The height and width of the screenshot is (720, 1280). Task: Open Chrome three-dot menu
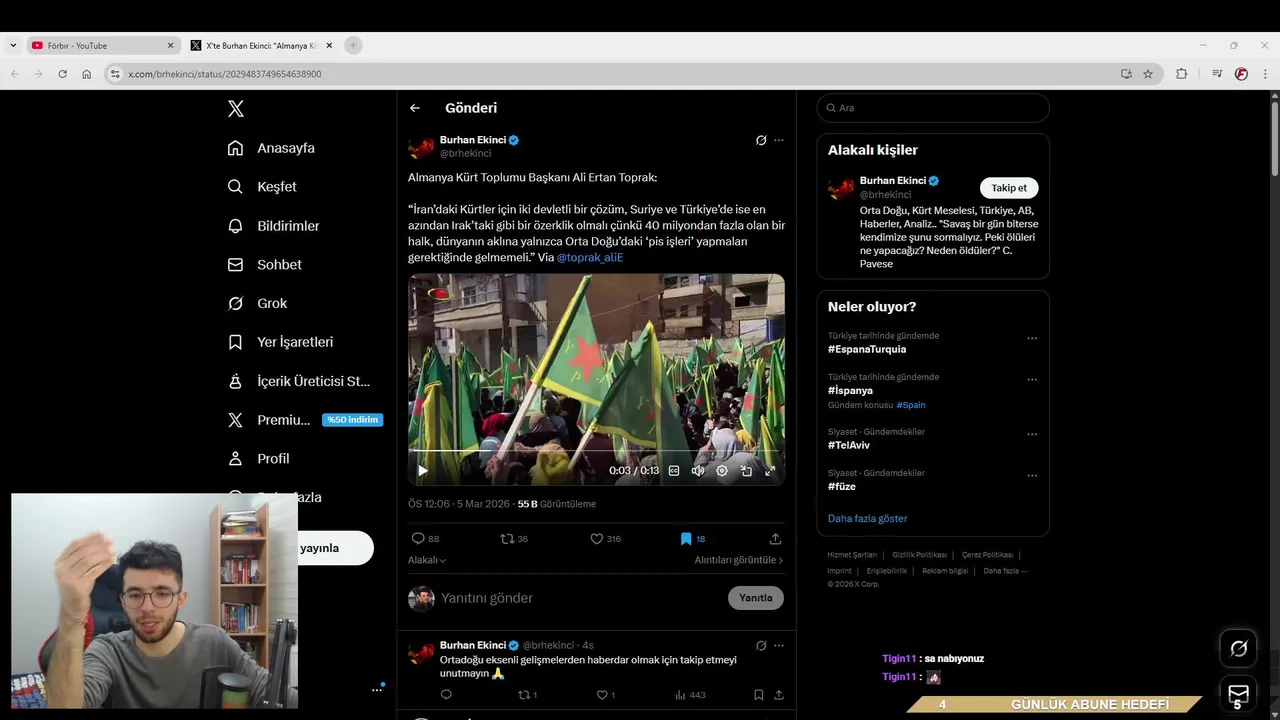pos(1266,74)
